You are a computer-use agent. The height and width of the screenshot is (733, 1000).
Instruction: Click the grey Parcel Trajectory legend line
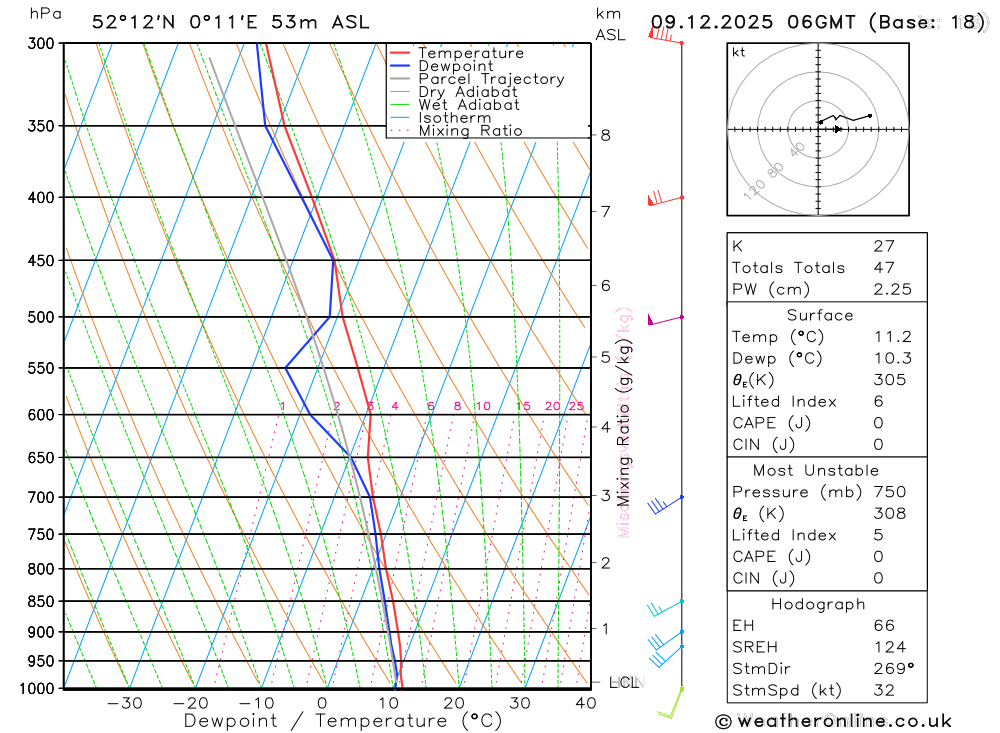399,79
